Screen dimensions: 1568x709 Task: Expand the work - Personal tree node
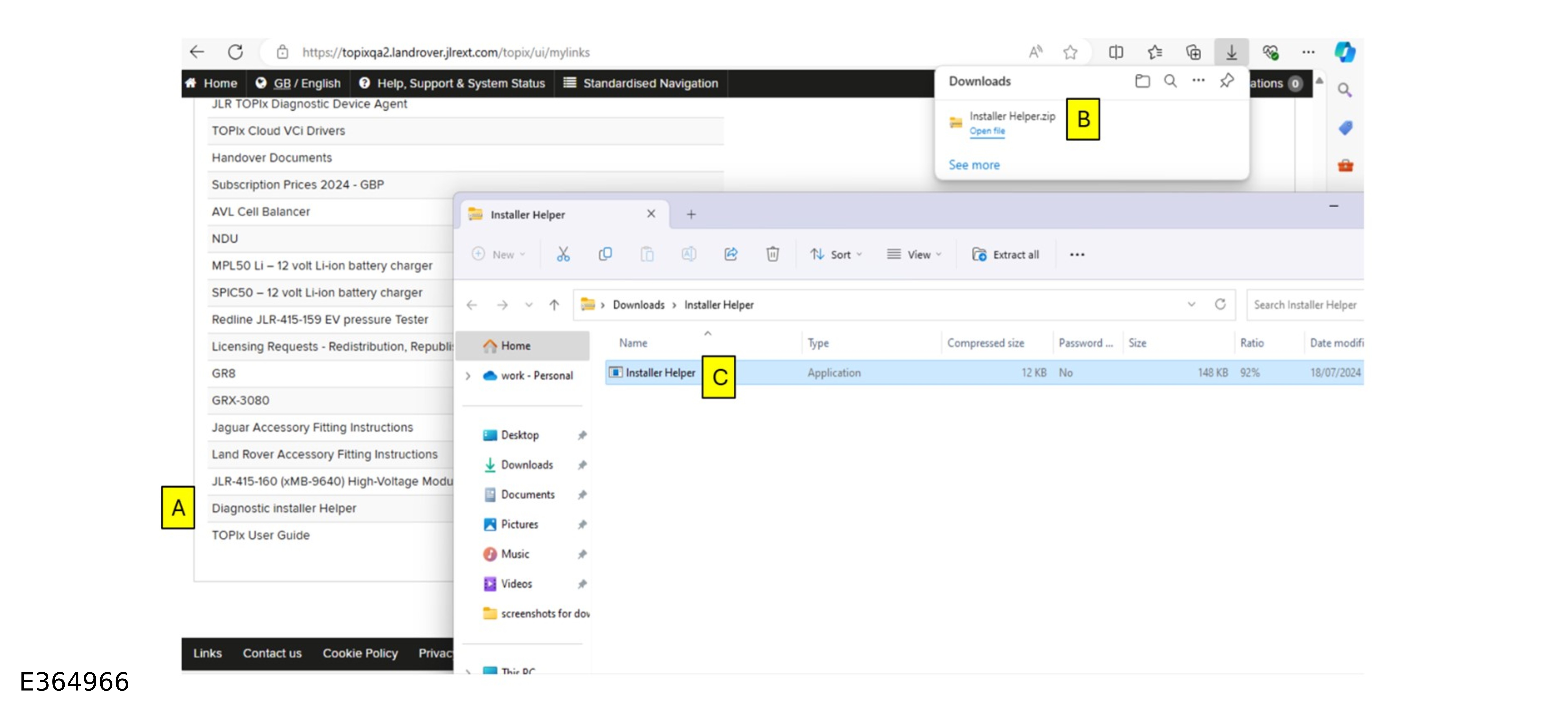point(468,375)
